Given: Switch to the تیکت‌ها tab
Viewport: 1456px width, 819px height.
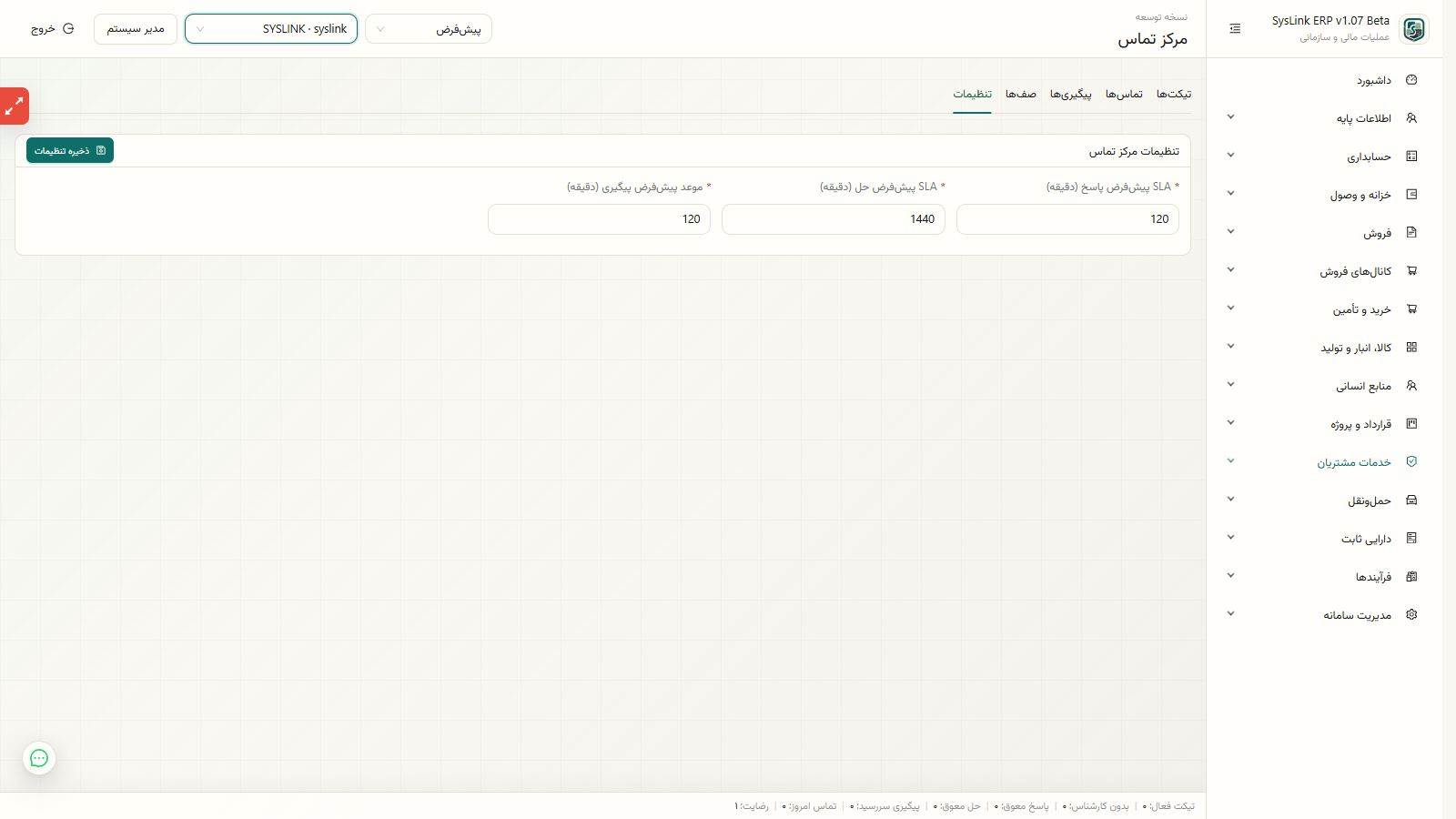Looking at the screenshot, I should pos(1174,94).
